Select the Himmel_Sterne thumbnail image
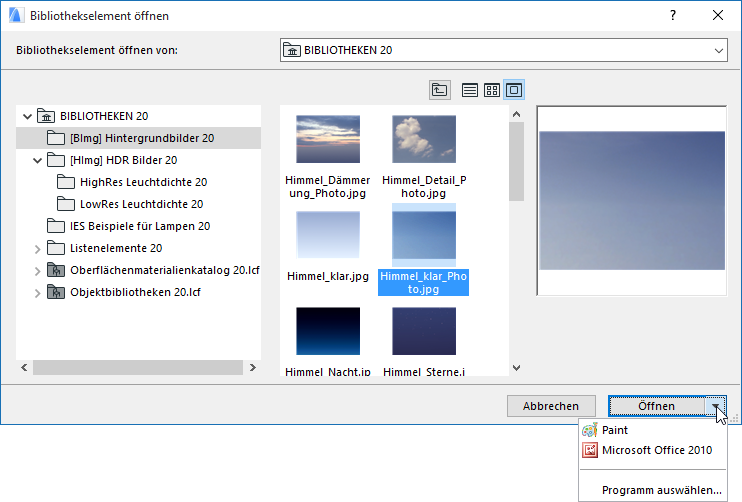 coord(424,331)
